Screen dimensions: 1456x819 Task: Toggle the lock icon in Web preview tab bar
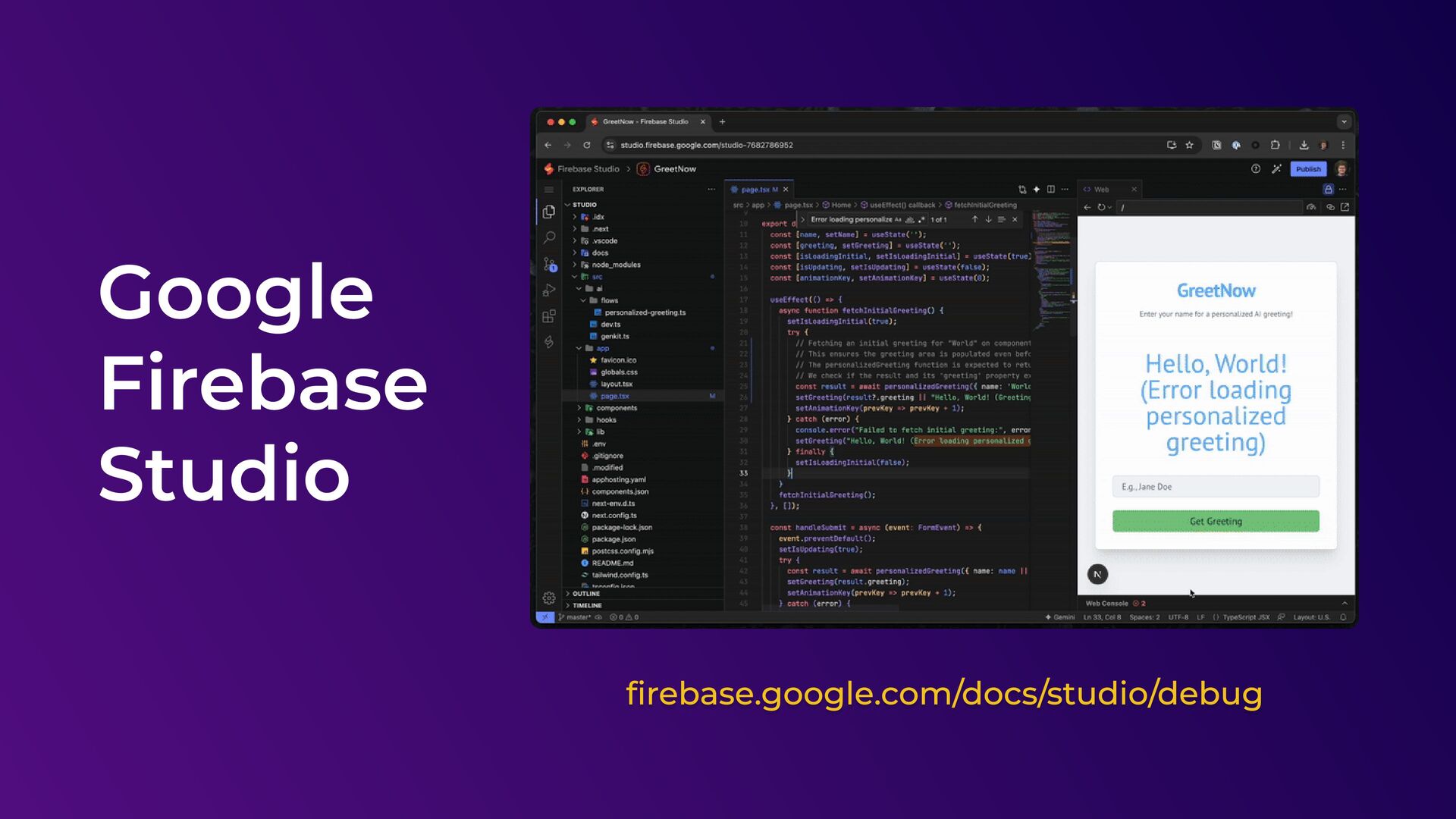tap(1328, 190)
